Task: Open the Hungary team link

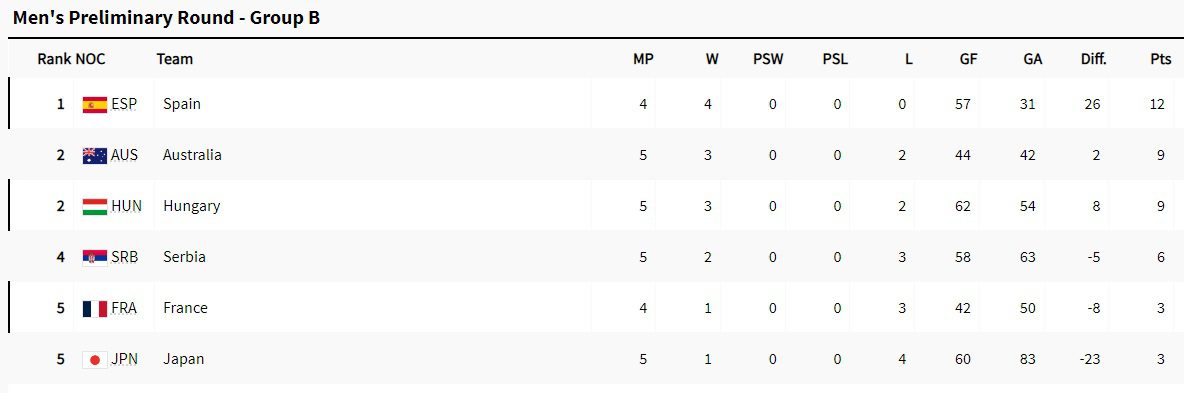Action: (x=192, y=206)
